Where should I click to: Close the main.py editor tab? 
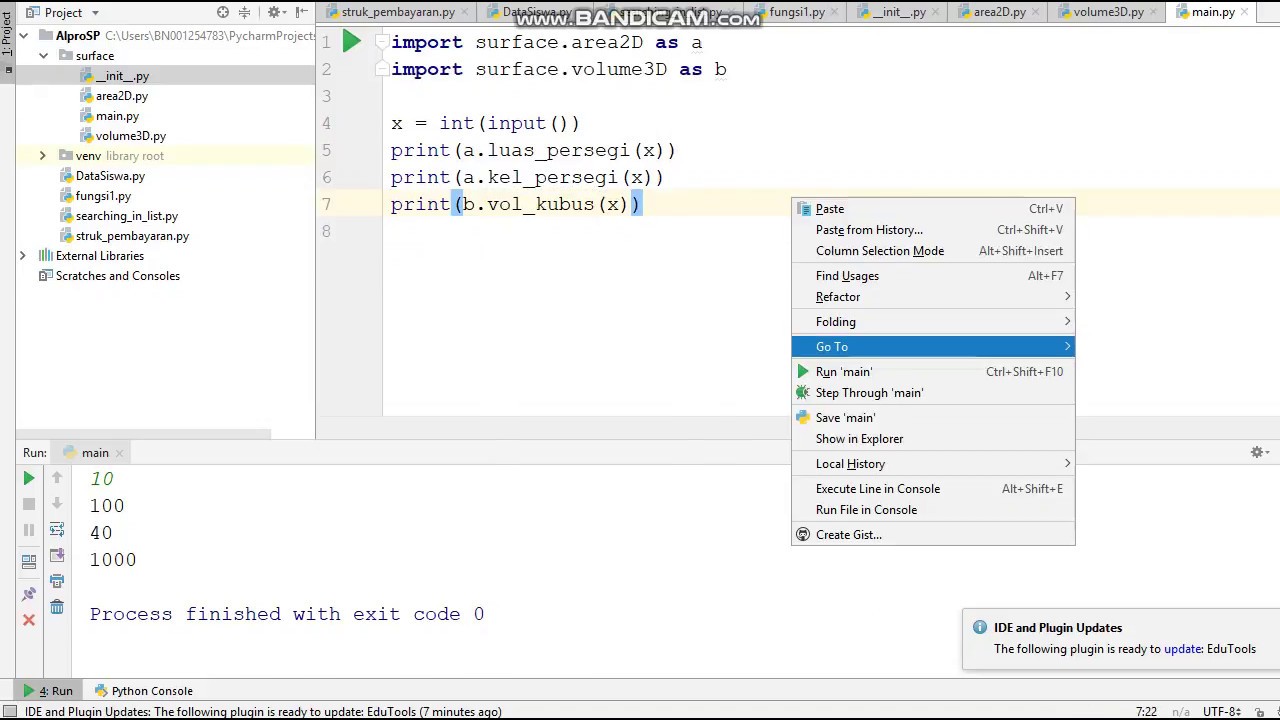pos(1247,12)
